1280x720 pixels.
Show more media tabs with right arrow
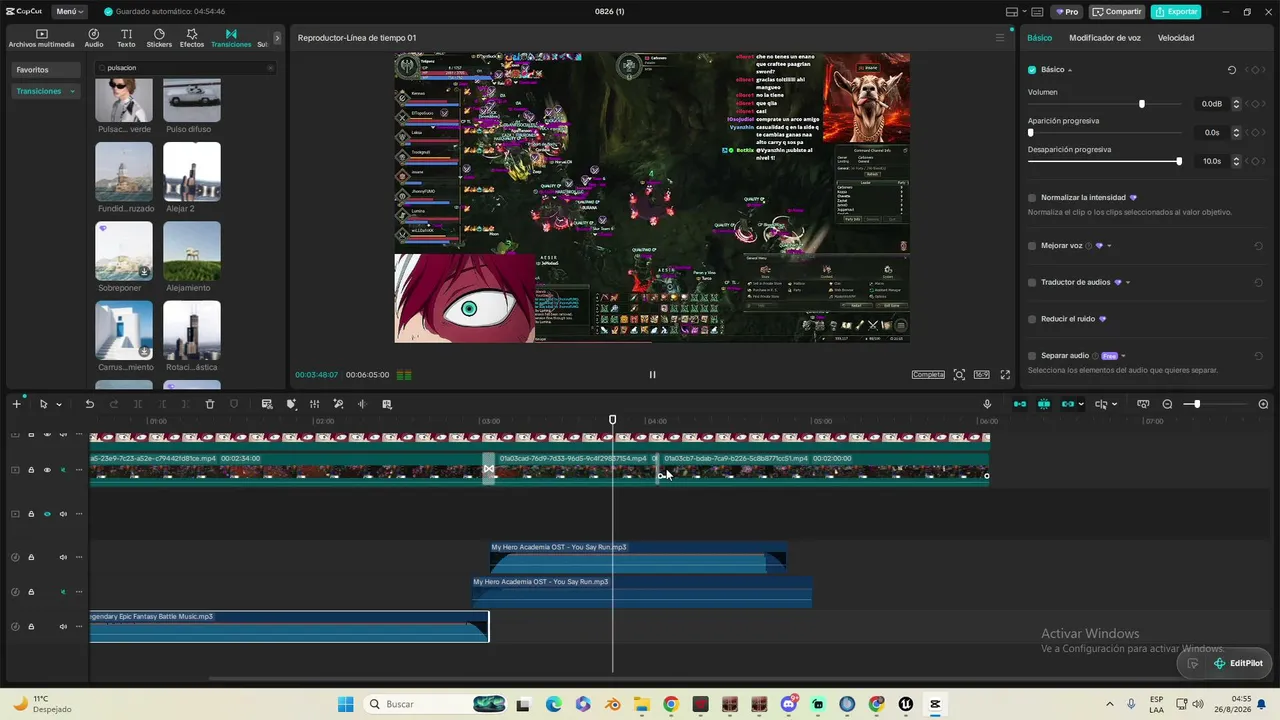click(276, 38)
